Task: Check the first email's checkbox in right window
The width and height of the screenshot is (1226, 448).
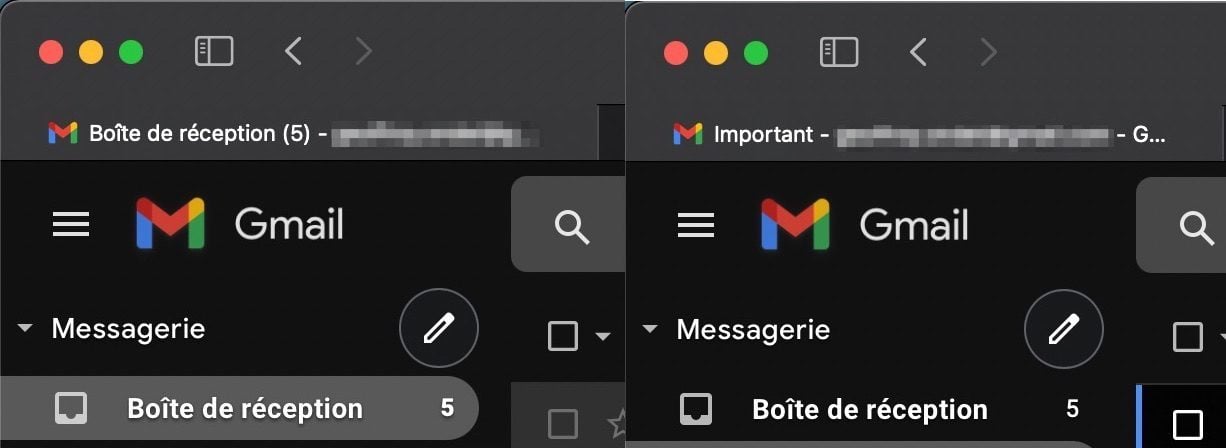Action: point(1187,423)
